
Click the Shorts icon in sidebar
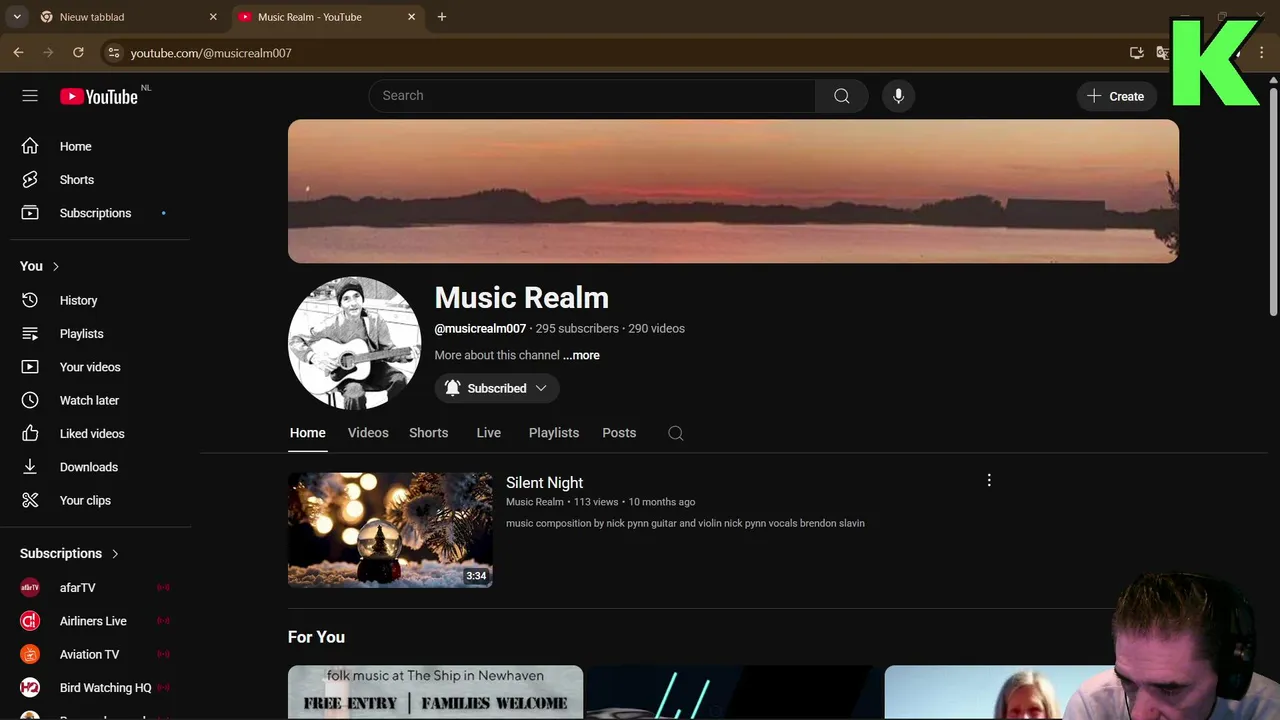coord(30,180)
